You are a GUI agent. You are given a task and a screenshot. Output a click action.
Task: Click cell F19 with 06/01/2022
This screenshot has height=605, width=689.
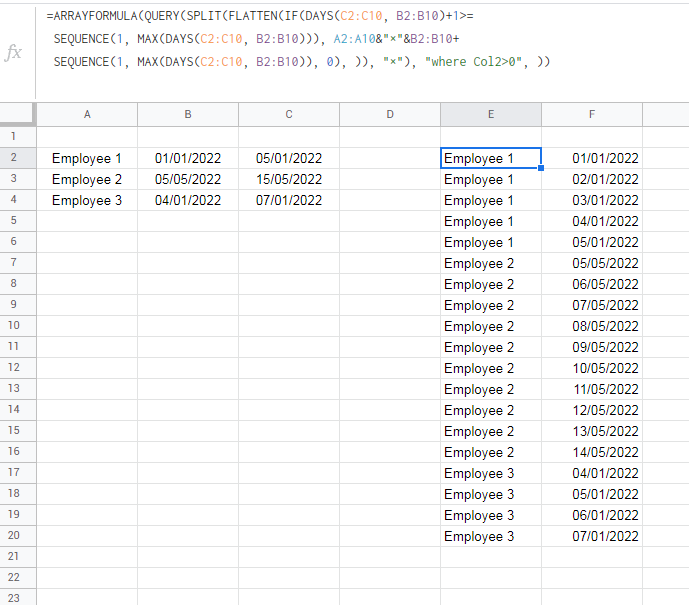[592, 515]
